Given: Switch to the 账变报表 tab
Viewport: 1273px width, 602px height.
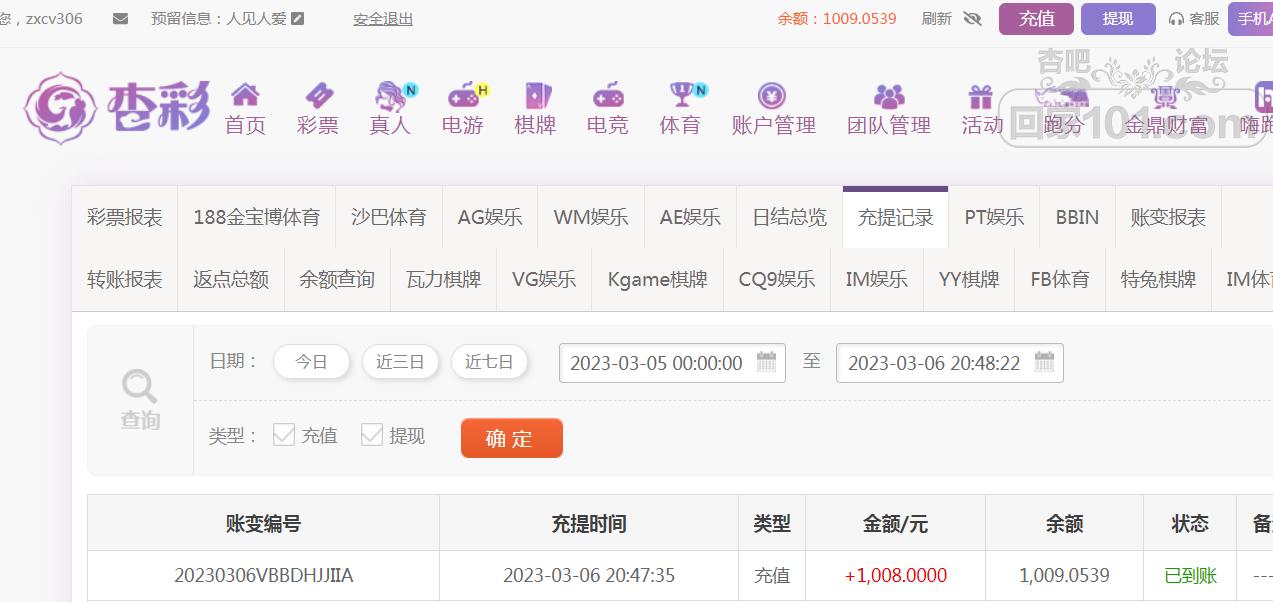Looking at the screenshot, I should (1167, 218).
